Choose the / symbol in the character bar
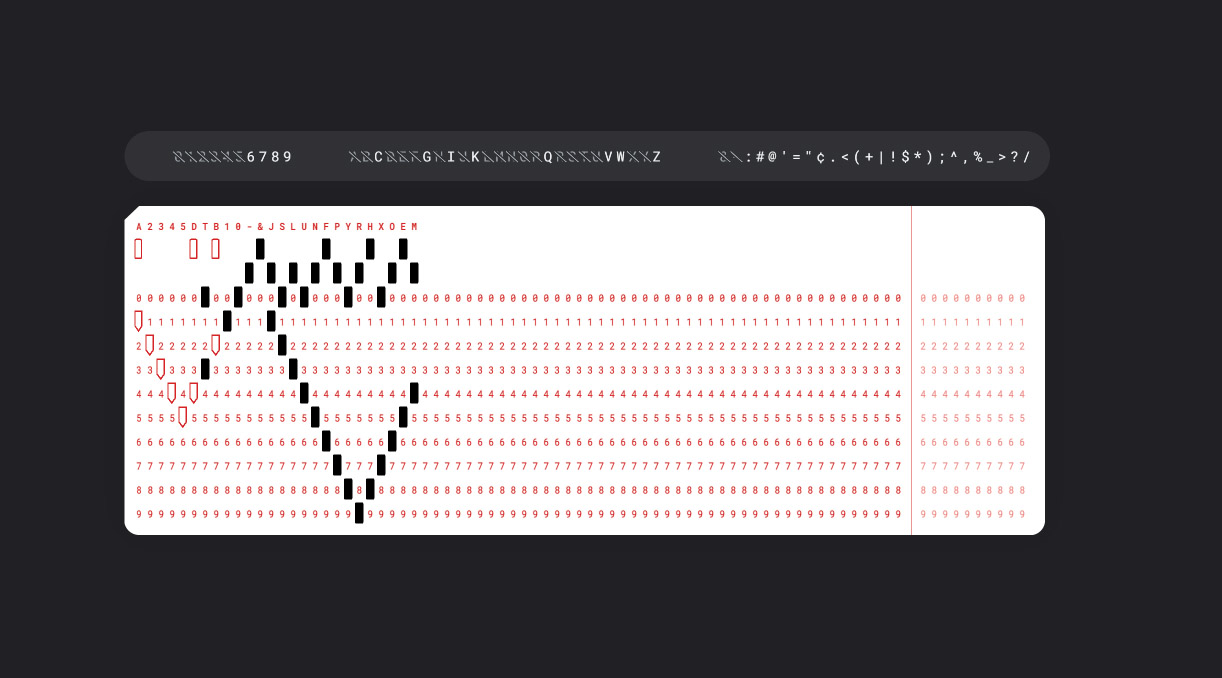Screen dimensions: 1222x678 1027,157
